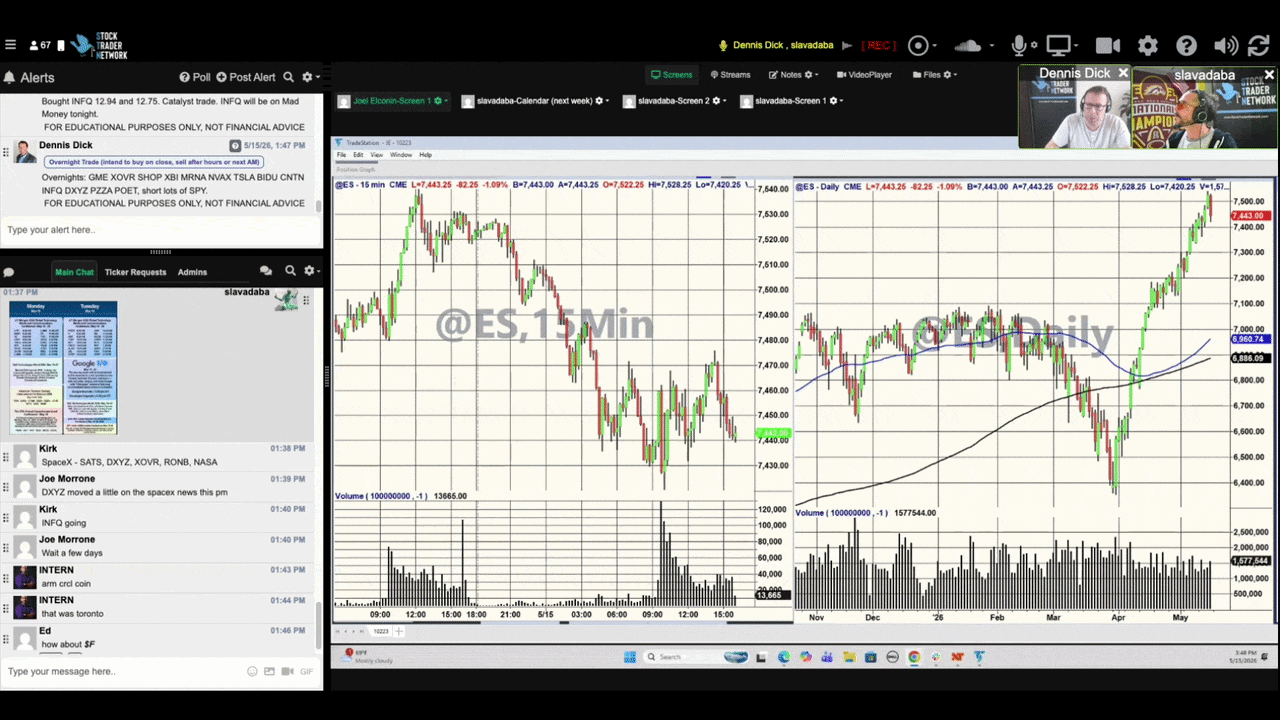Select the Joel Elconin-Screen 1 screen
1280x720 pixels.
pyautogui.click(x=392, y=101)
